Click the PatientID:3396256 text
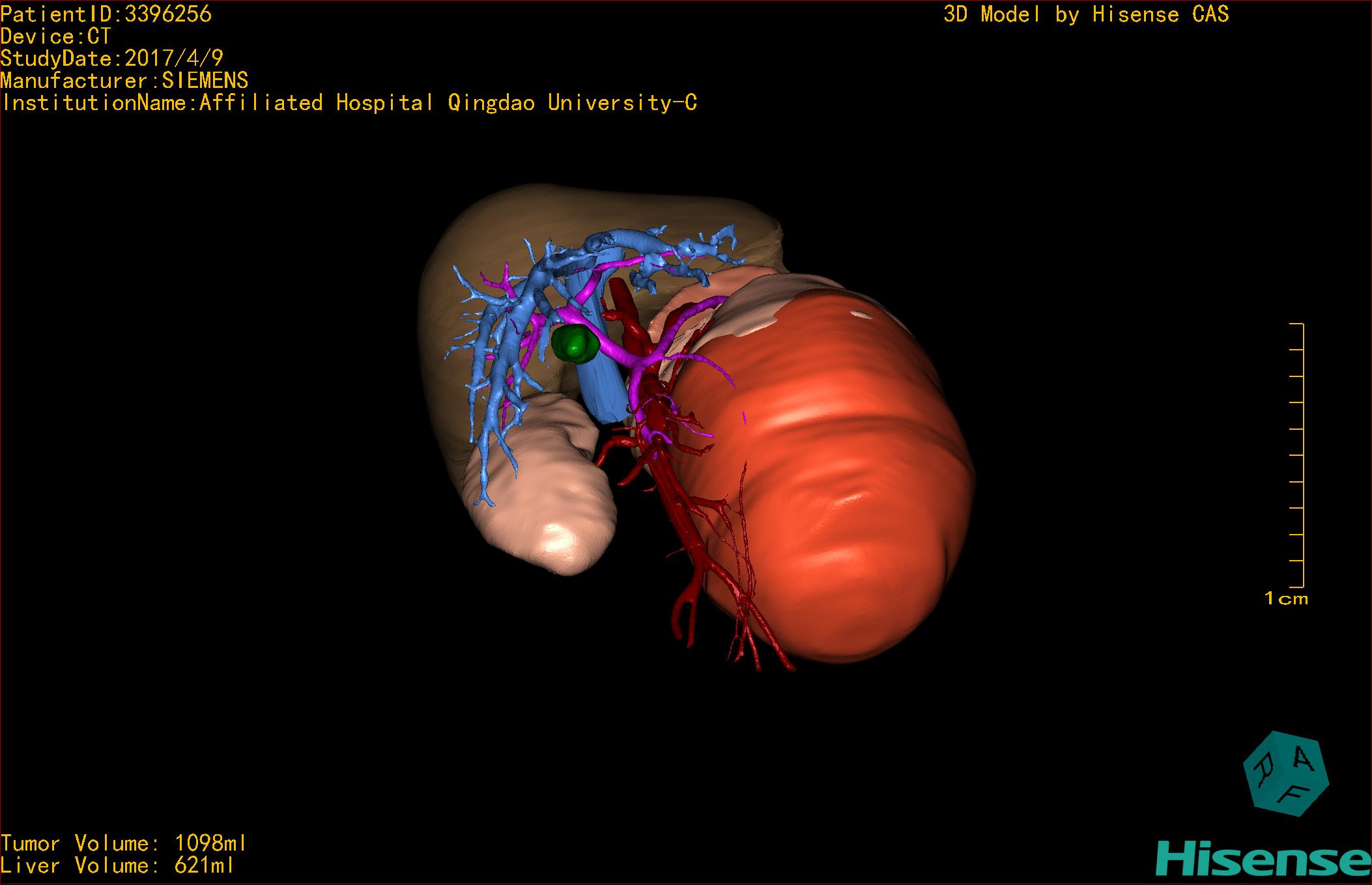 tap(106, 14)
